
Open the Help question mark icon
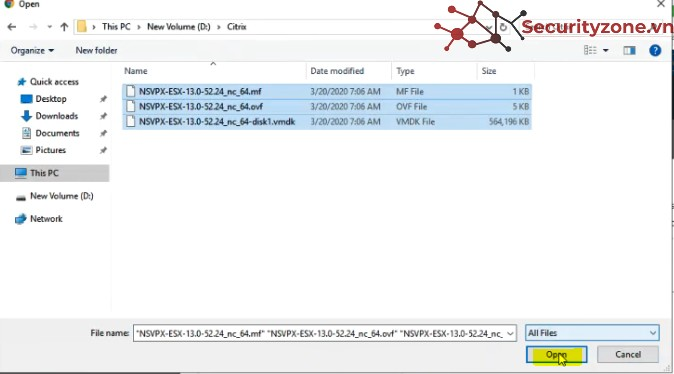tap(655, 50)
